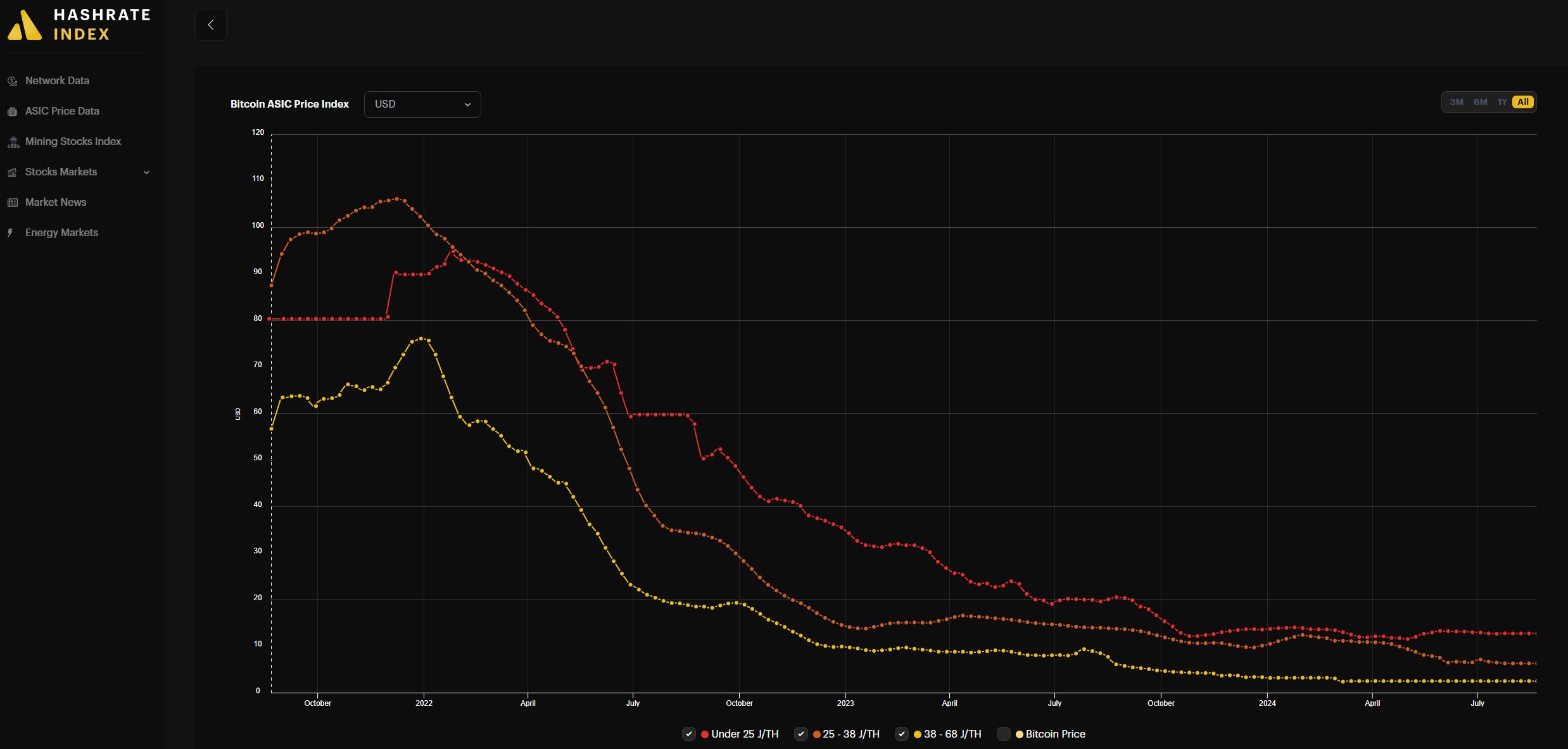Click the Bitcoin Price legend dot
Viewport: 1568px width, 749px height.
[x=1020, y=734]
